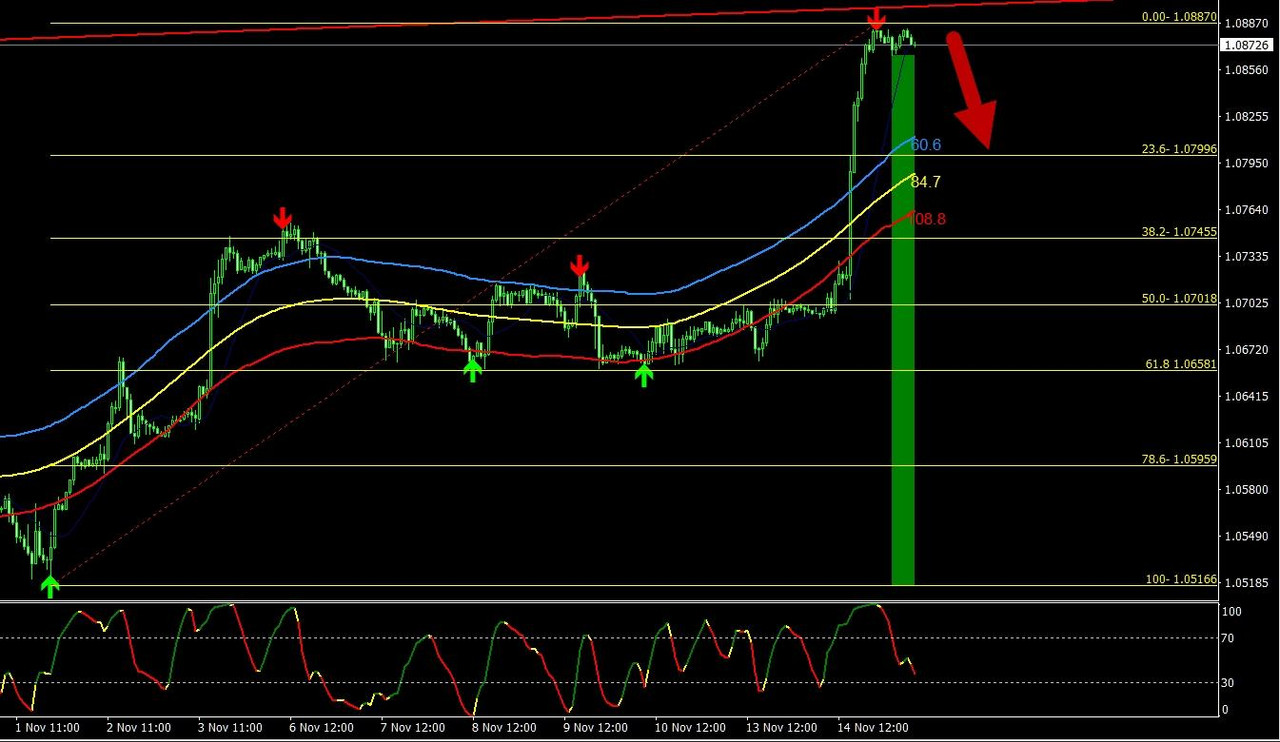Click the 1 Nov 11:00 time label
Viewport: 1280px width, 742px height.
tap(48, 727)
